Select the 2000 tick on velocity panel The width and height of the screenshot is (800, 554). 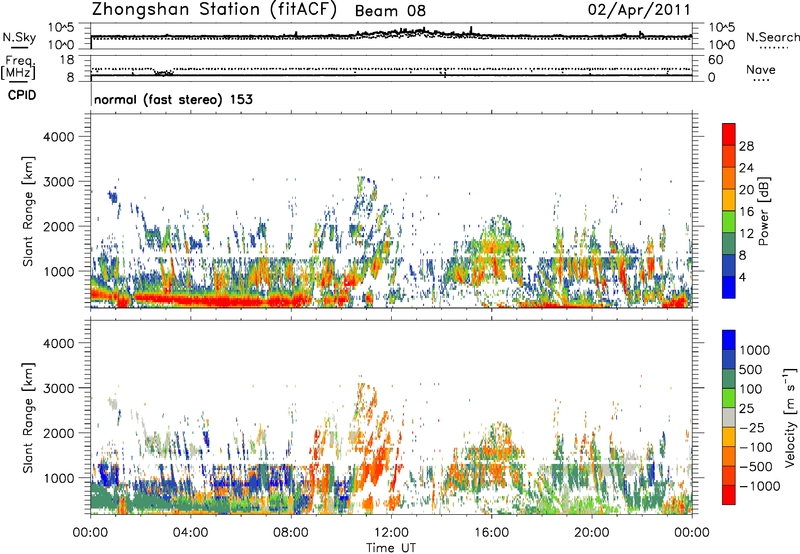coord(58,433)
